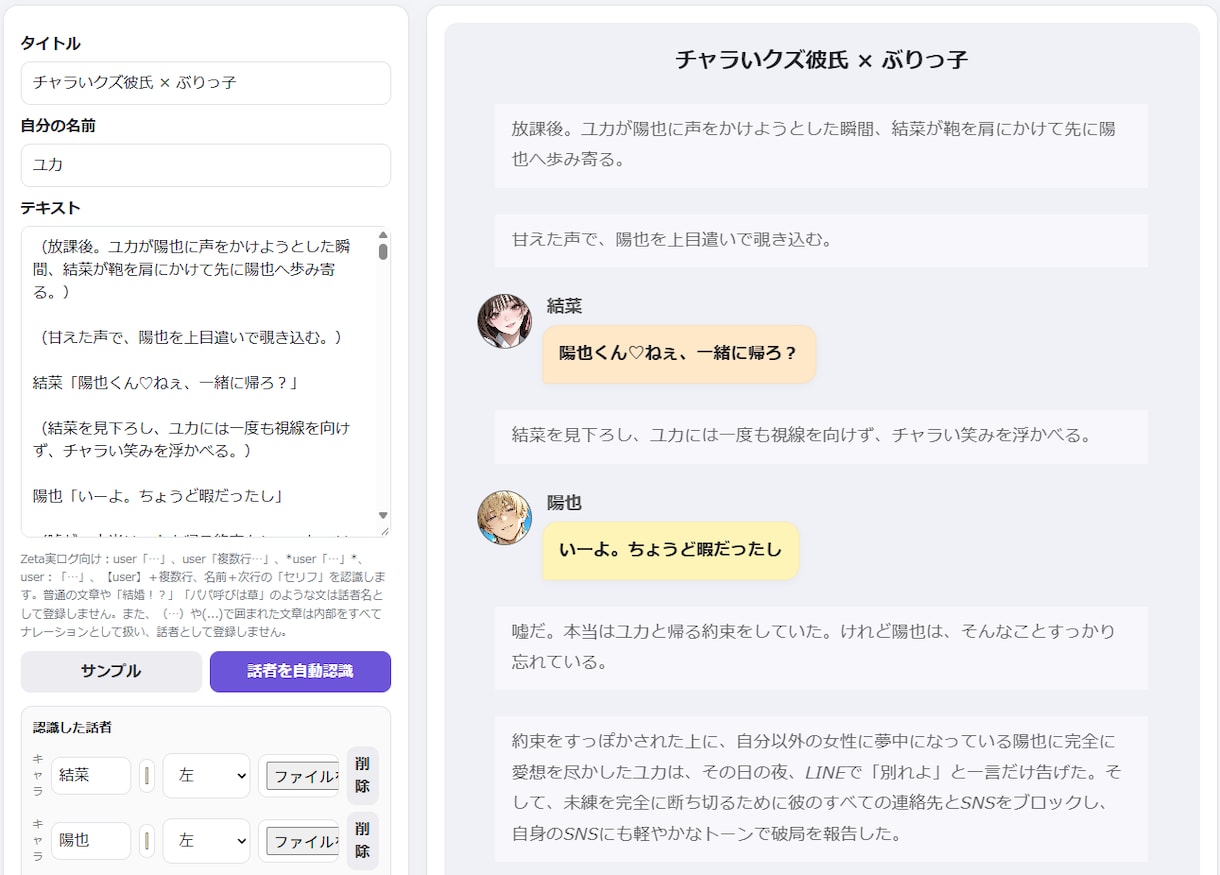
Task: Click the preview title チャラいクズ彼氏 × ぶりっ子
Action: tap(821, 60)
